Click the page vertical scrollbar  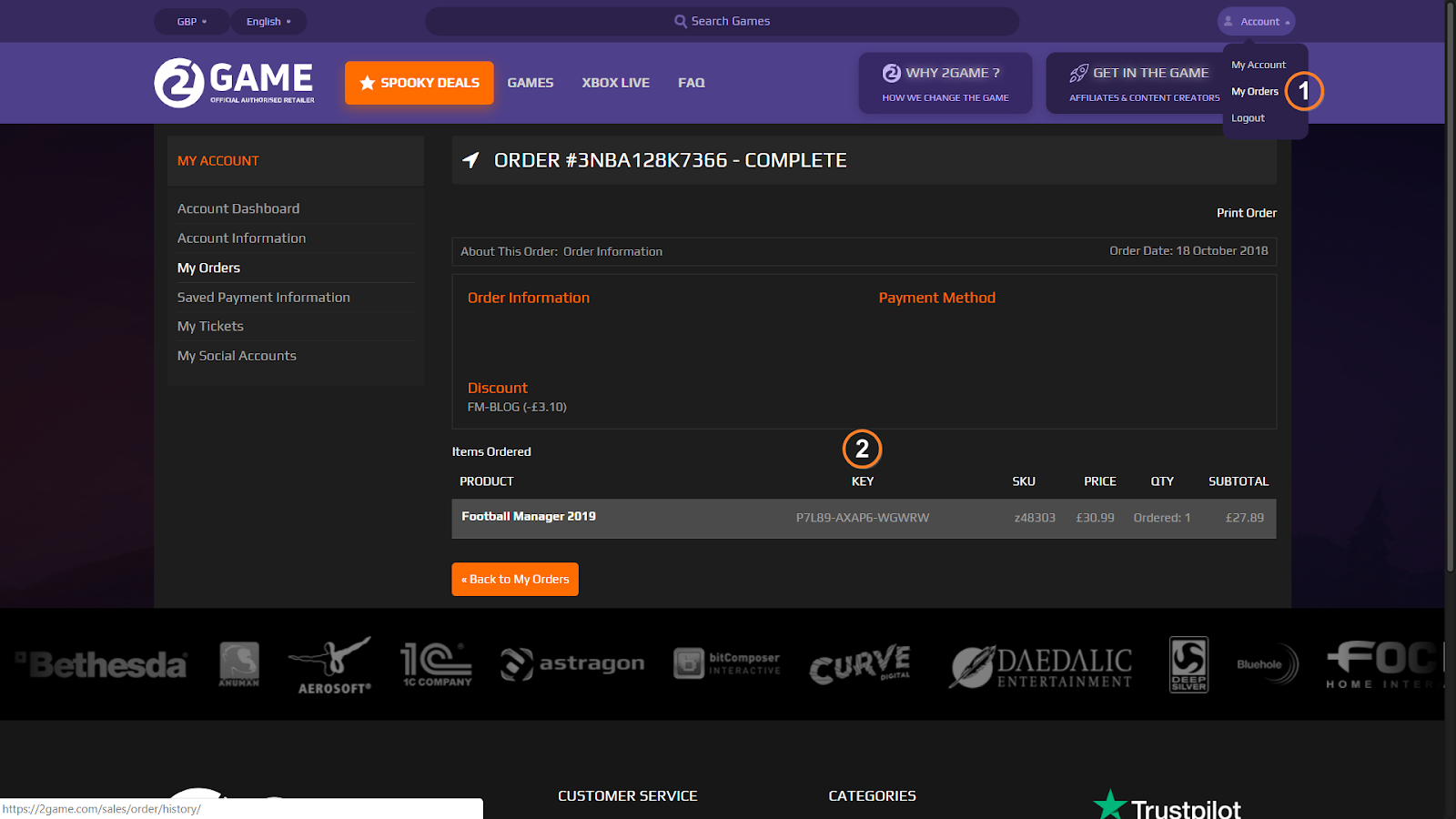[x=1451, y=287]
